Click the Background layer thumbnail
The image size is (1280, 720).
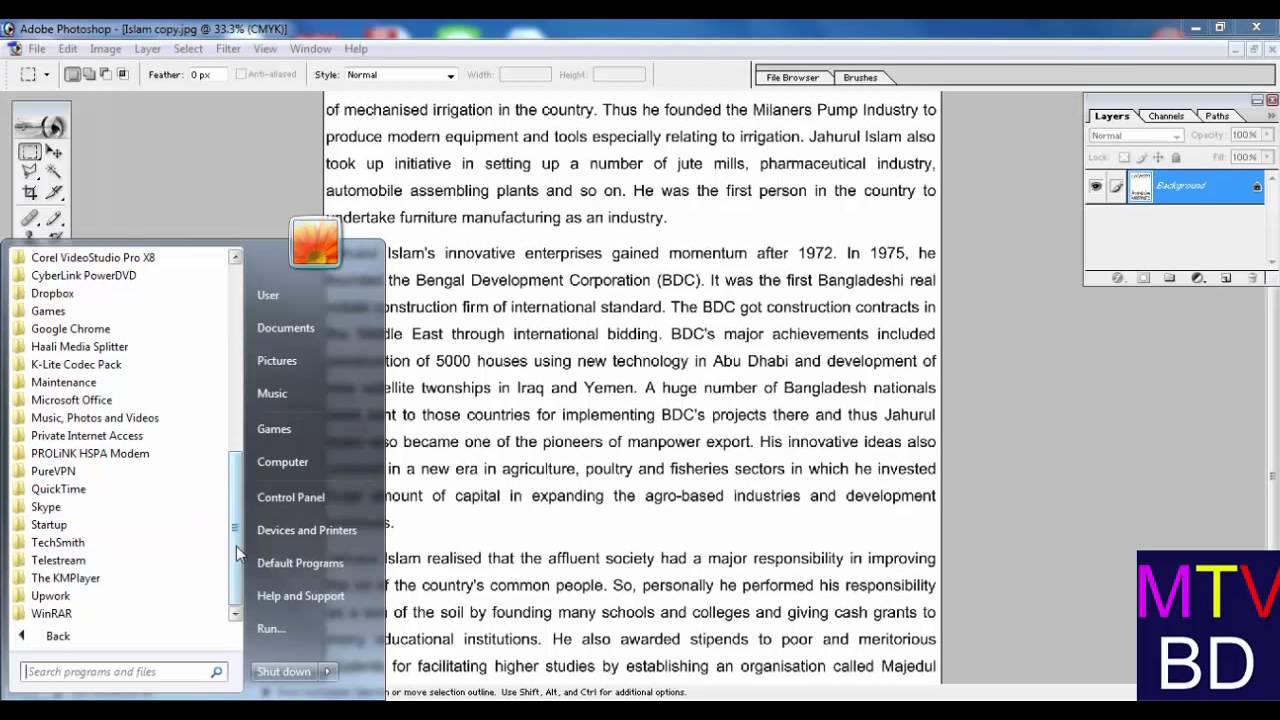point(1140,186)
